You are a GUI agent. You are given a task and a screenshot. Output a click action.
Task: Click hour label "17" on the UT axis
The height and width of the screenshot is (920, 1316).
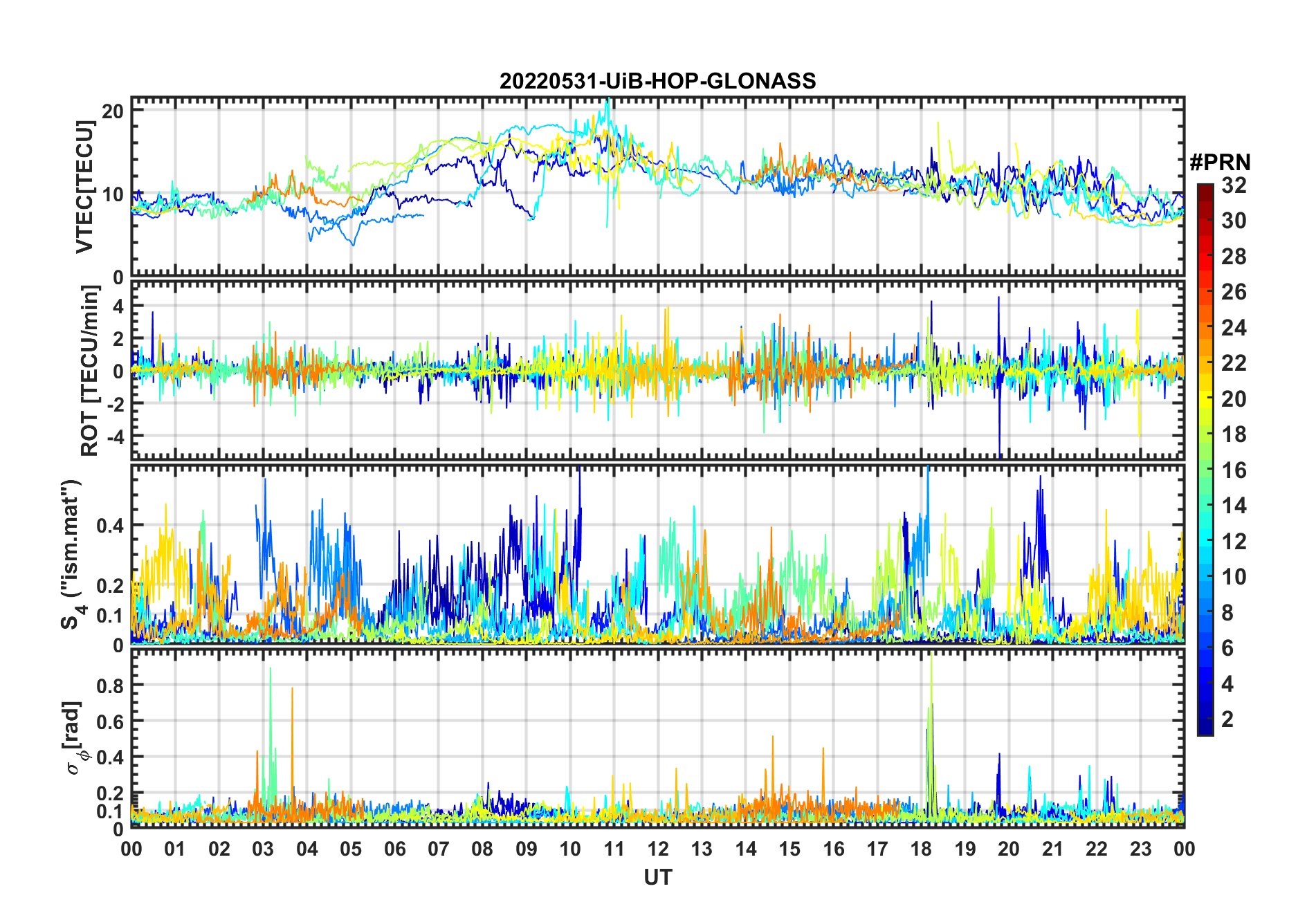877,849
